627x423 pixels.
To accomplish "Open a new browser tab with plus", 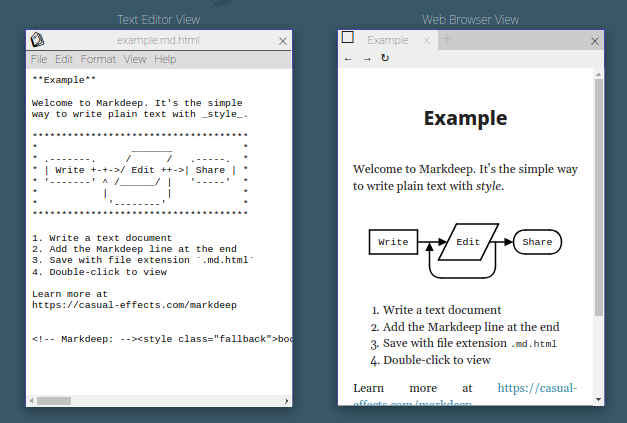I will 447,39.
